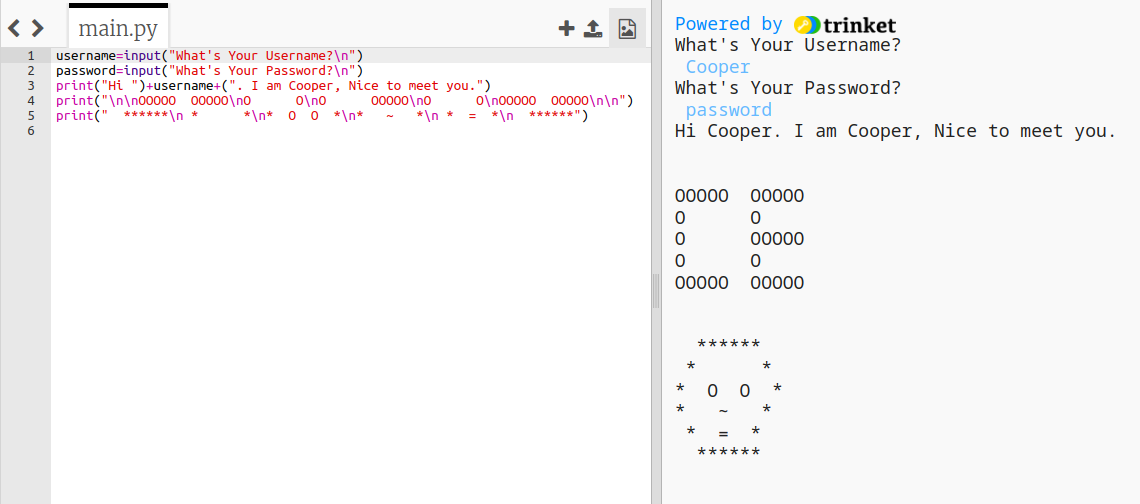Click the divider handle between editor and output
Screen dimensions: 1140x504
(656, 290)
